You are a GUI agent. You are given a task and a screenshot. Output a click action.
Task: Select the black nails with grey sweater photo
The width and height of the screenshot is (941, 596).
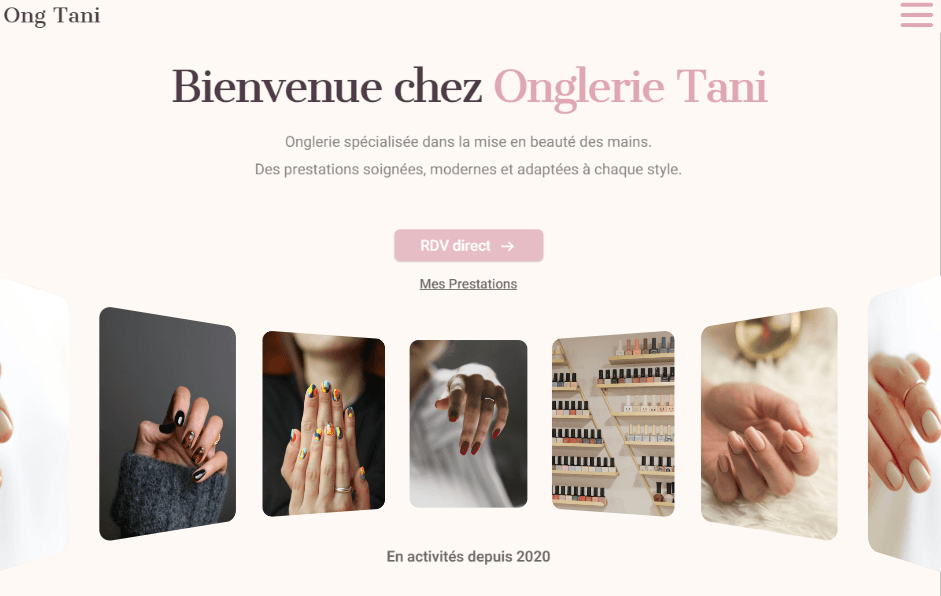click(x=167, y=423)
